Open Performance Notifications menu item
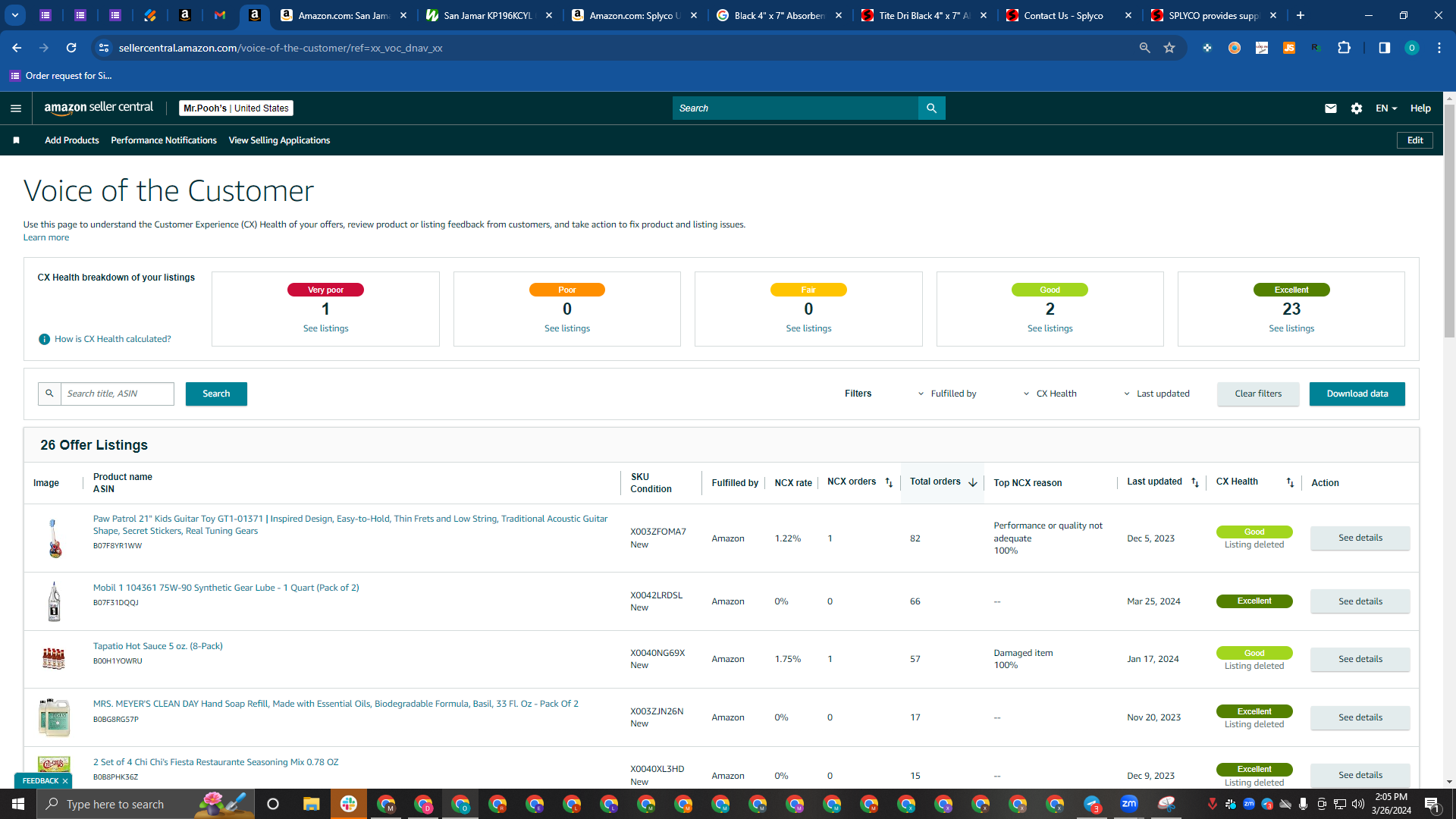The image size is (1456, 819). tap(164, 140)
